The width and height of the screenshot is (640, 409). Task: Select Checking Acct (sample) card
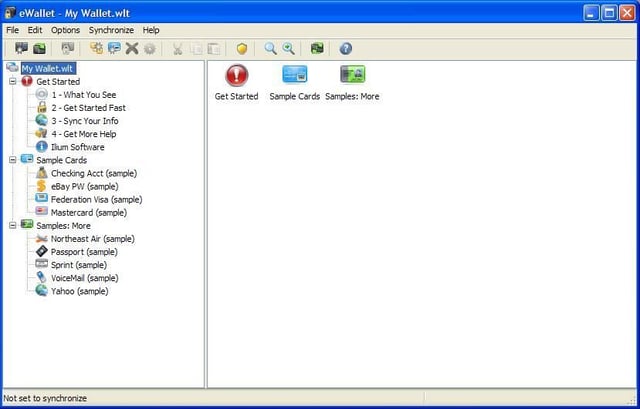(x=94, y=173)
